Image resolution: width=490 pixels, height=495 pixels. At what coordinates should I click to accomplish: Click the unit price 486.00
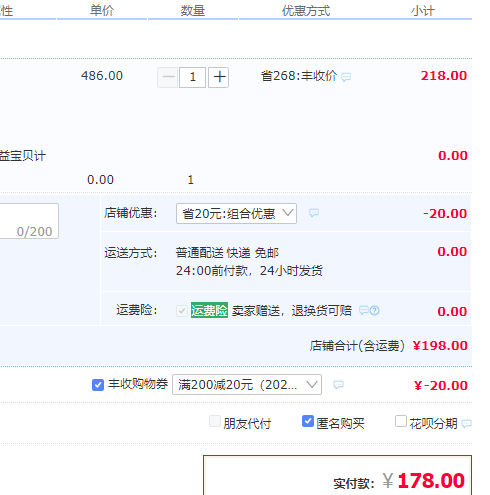(102, 76)
